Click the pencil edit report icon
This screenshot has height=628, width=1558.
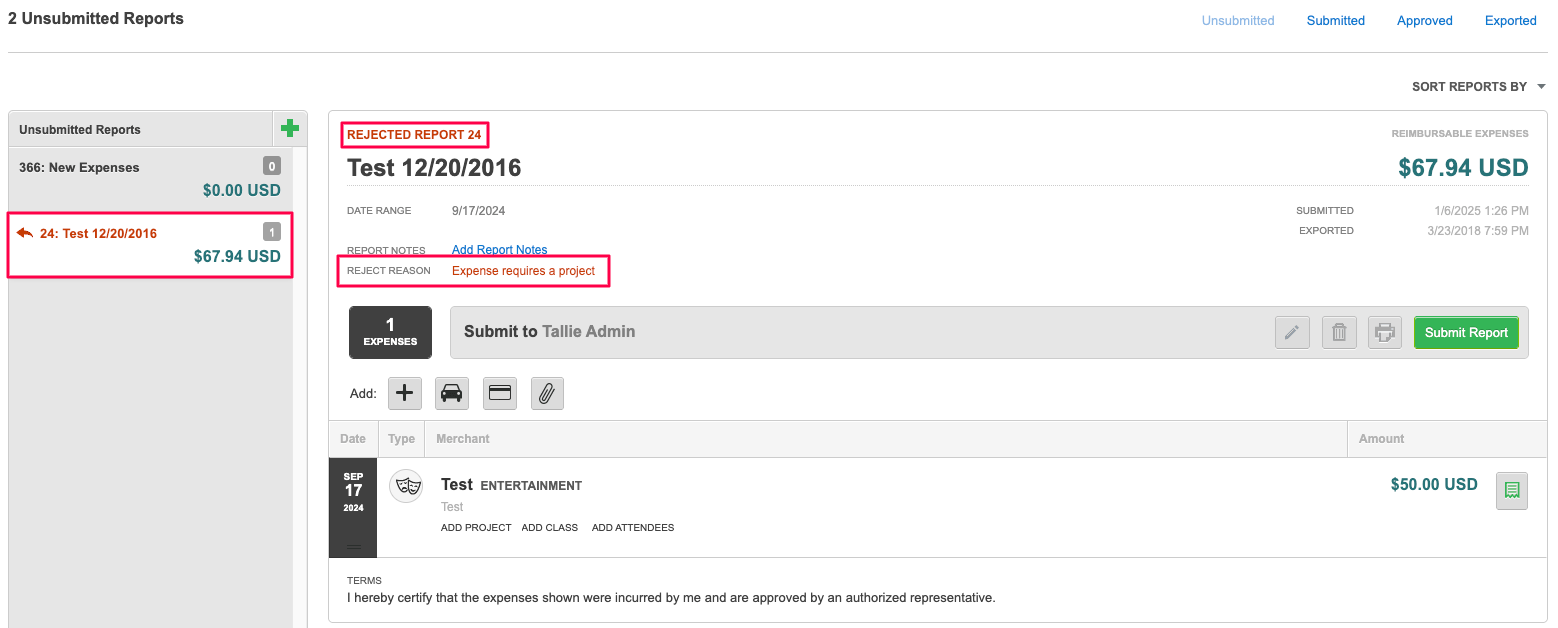[1292, 332]
